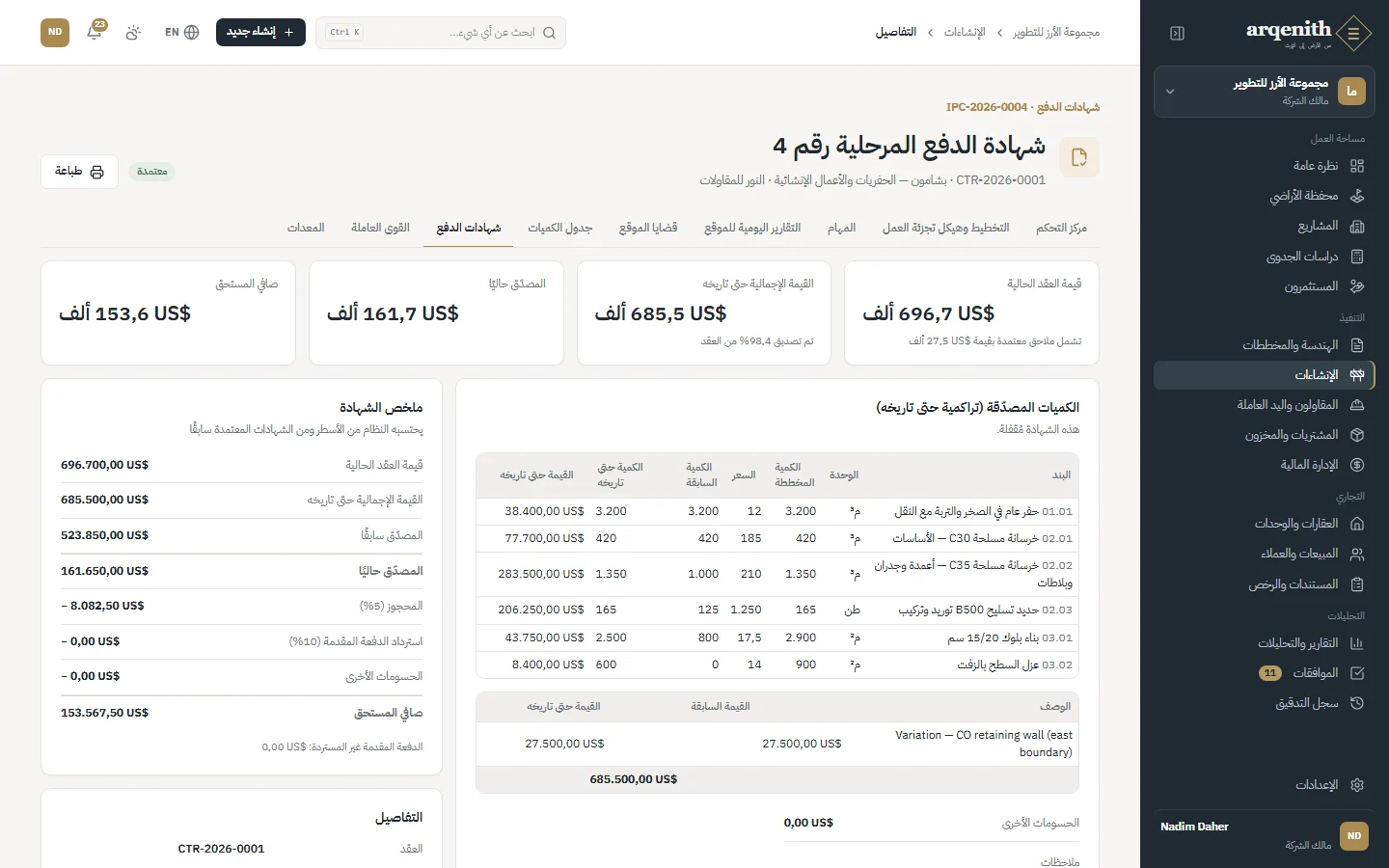Switch to القوى العاملة tab
Screen dimensions: 1389x868
pyautogui.click(x=380, y=228)
